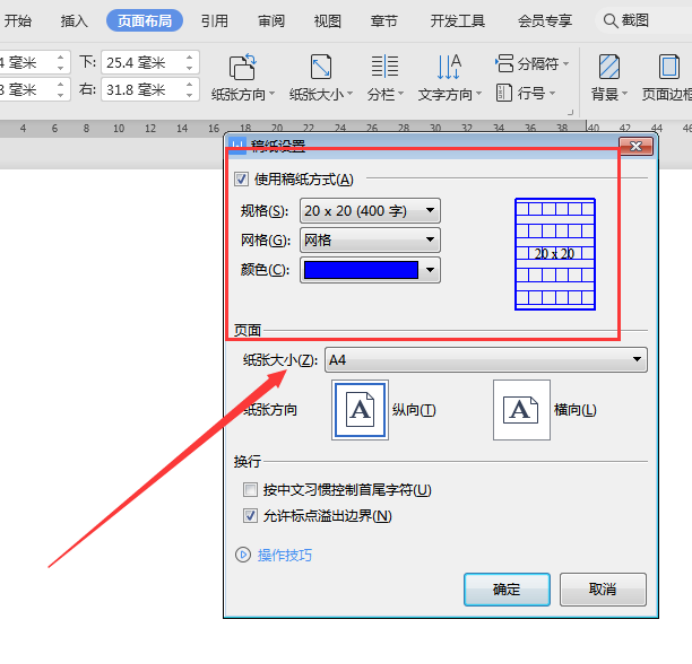692x664 pixels.
Task: Switch to the 开始 tab
Action: [17, 21]
